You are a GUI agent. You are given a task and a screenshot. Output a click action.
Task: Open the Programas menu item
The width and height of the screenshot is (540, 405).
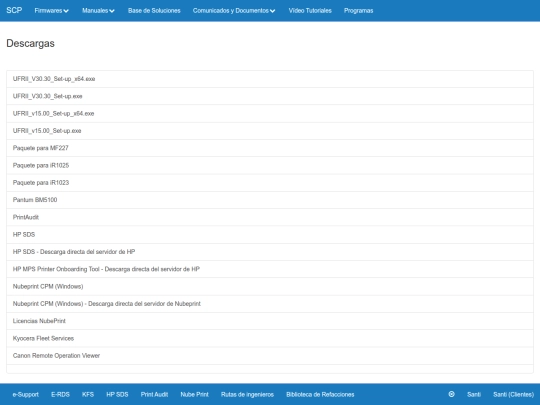point(358,11)
